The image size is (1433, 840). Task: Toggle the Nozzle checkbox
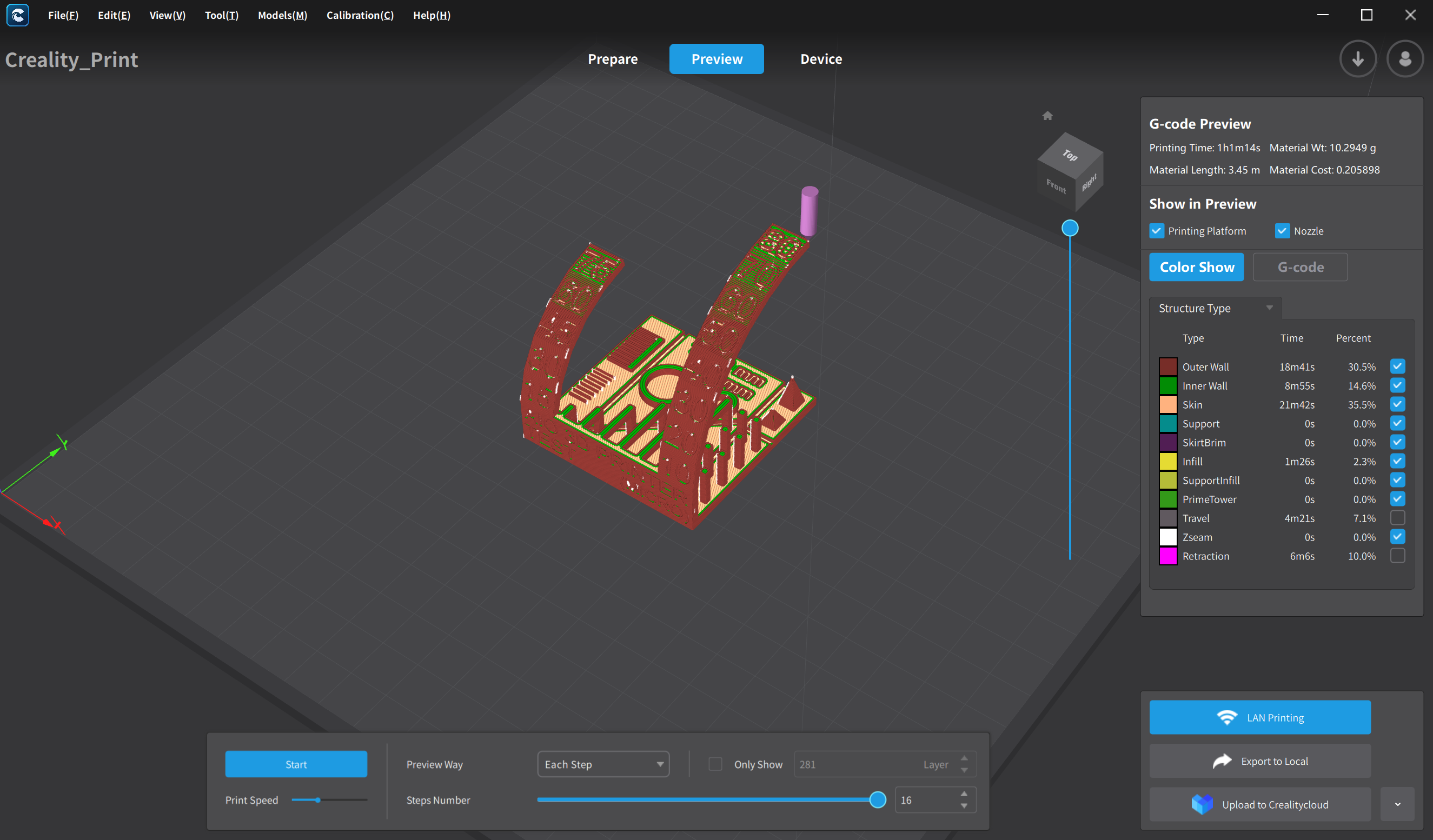[x=1282, y=231]
